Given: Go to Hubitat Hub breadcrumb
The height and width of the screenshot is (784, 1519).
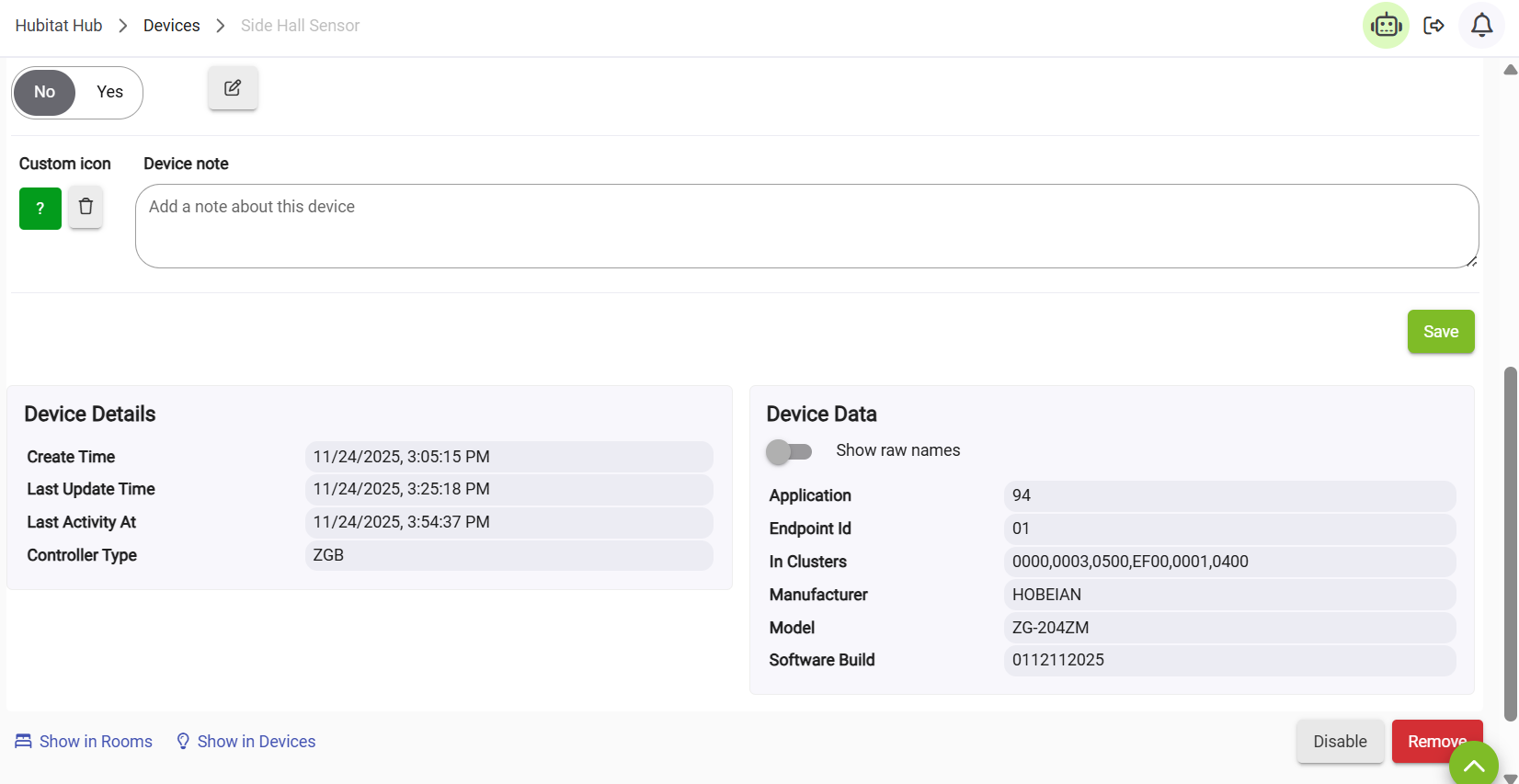Looking at the screenshot, I should click(x=59, y=26).
